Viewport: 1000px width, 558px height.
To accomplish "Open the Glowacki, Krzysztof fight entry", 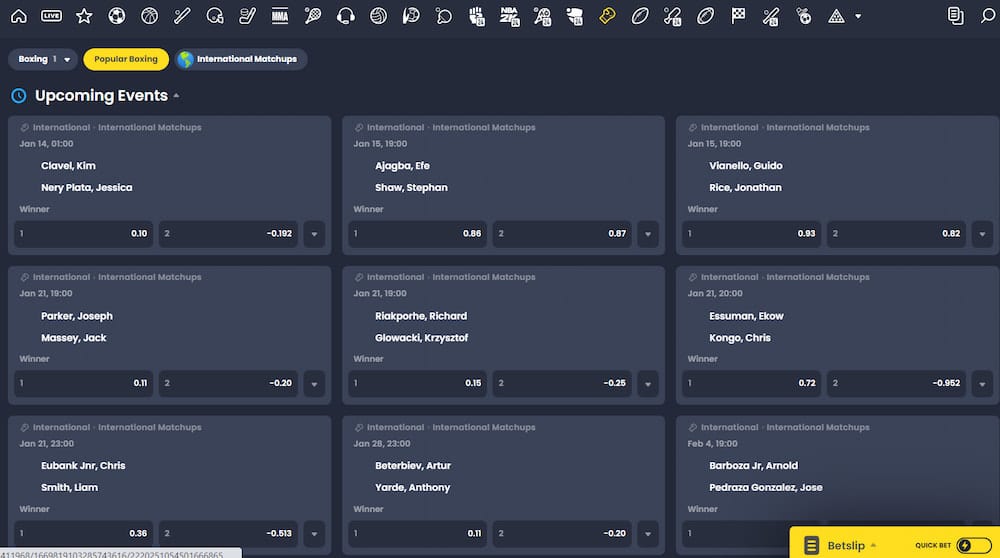I will pos(422,338).
